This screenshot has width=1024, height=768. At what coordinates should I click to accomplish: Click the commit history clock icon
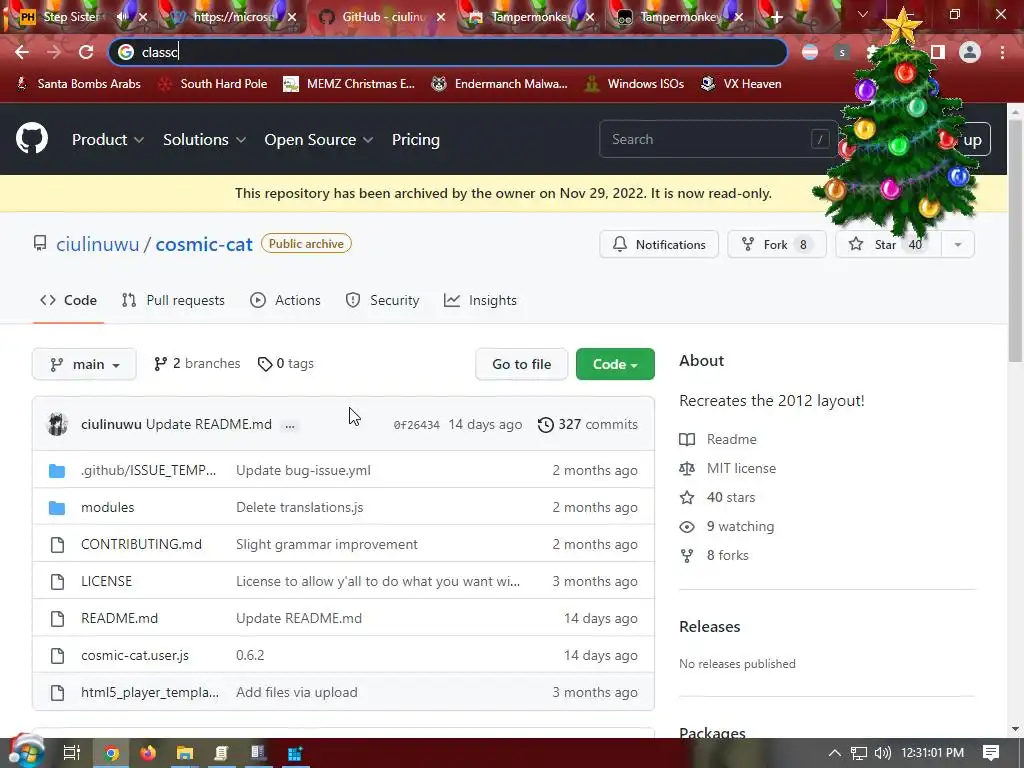[545, 424]
